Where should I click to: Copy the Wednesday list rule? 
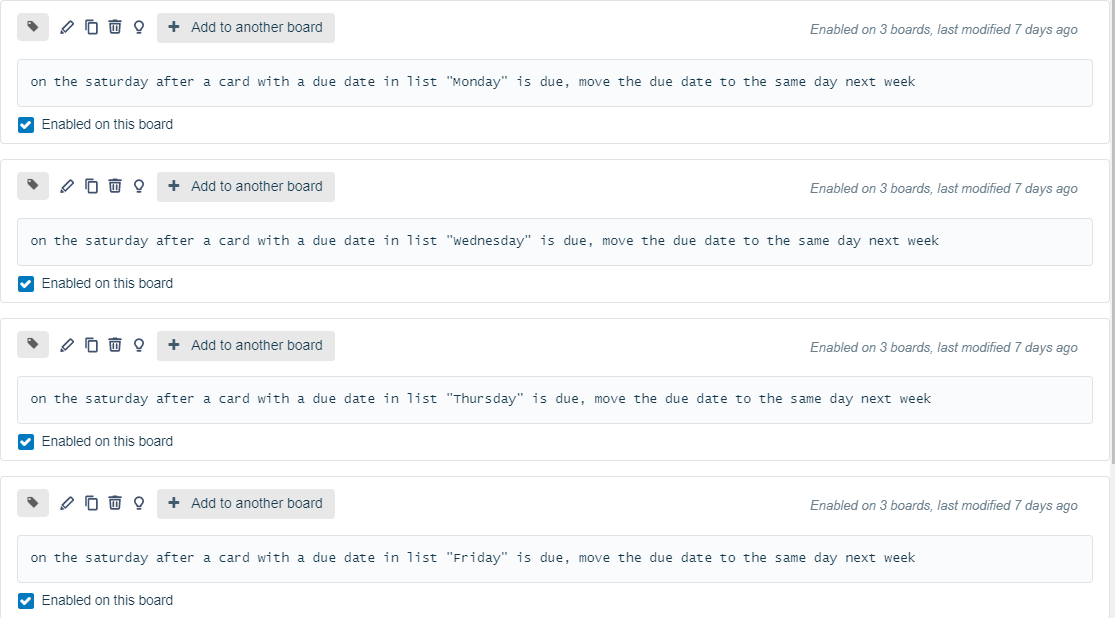point(91,186)
